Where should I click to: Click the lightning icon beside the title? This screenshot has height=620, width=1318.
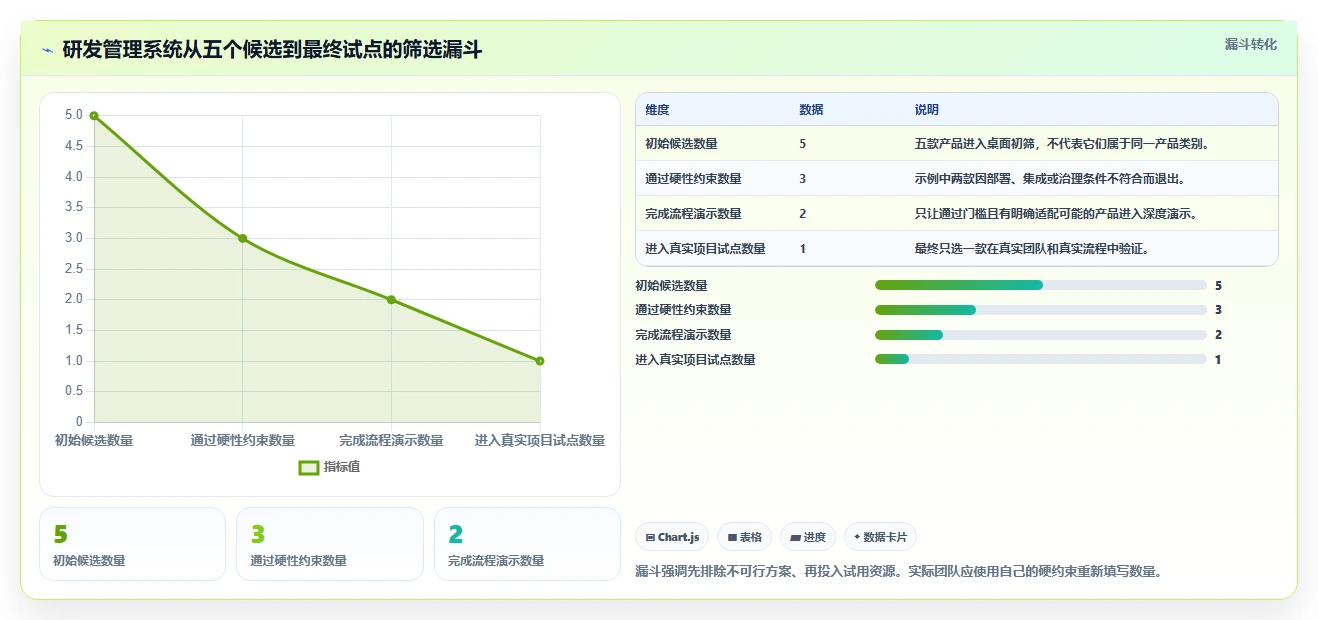(47, 50)
